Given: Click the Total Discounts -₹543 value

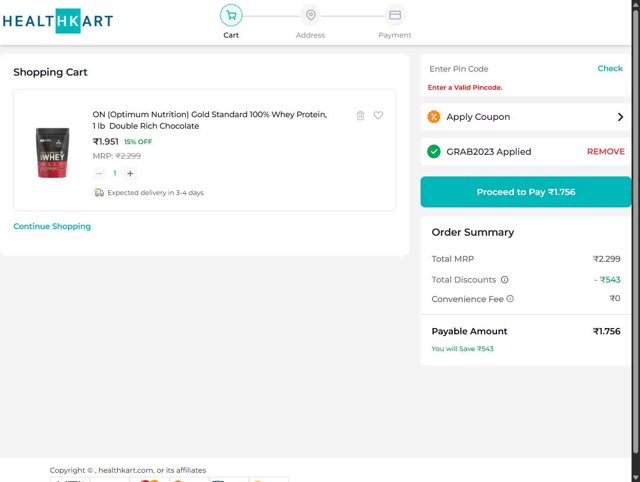Looking at the screenshot, I should point(607,280).
